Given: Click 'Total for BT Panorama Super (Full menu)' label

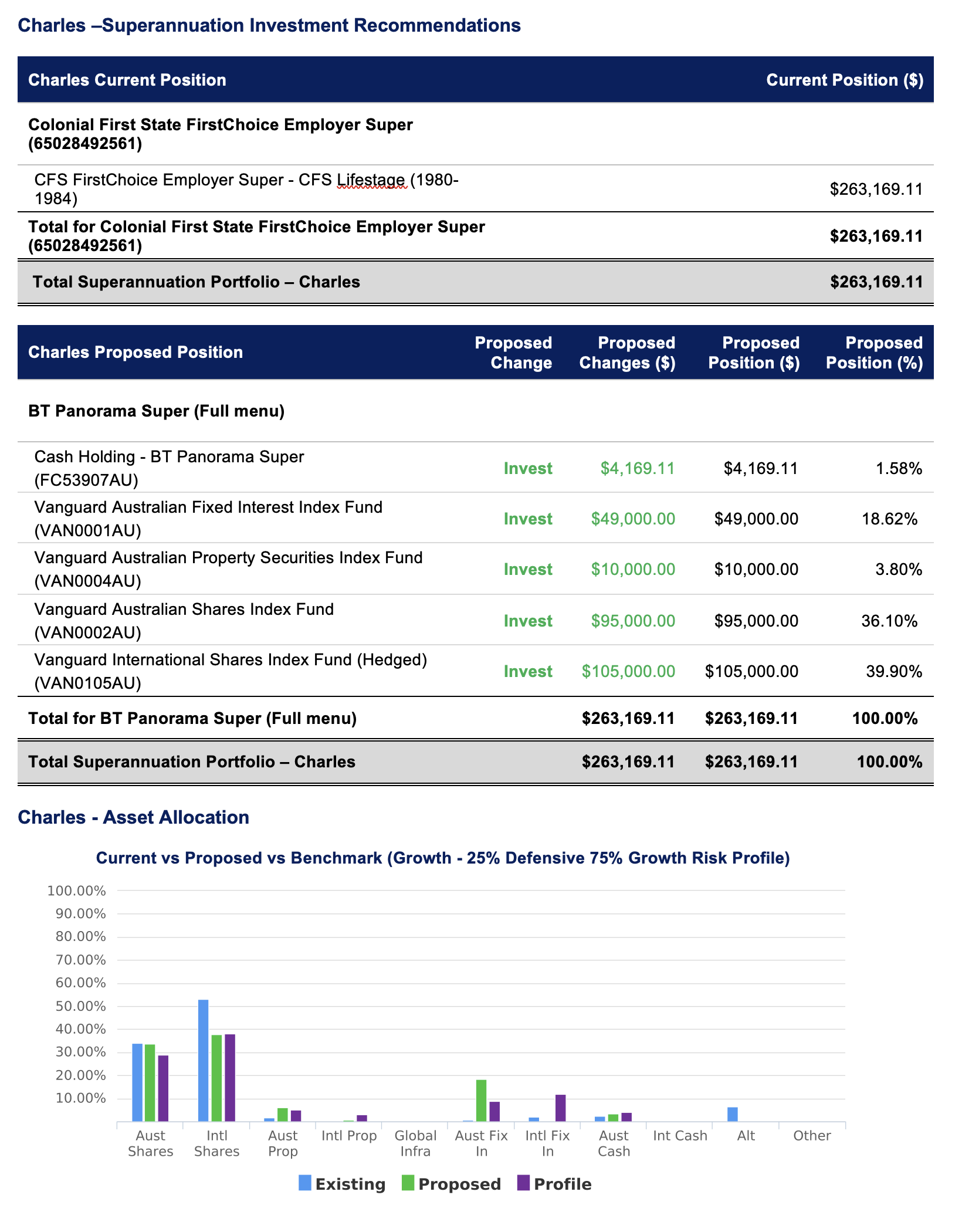Looking at the screenshot, I should click(x=192, y=718).
